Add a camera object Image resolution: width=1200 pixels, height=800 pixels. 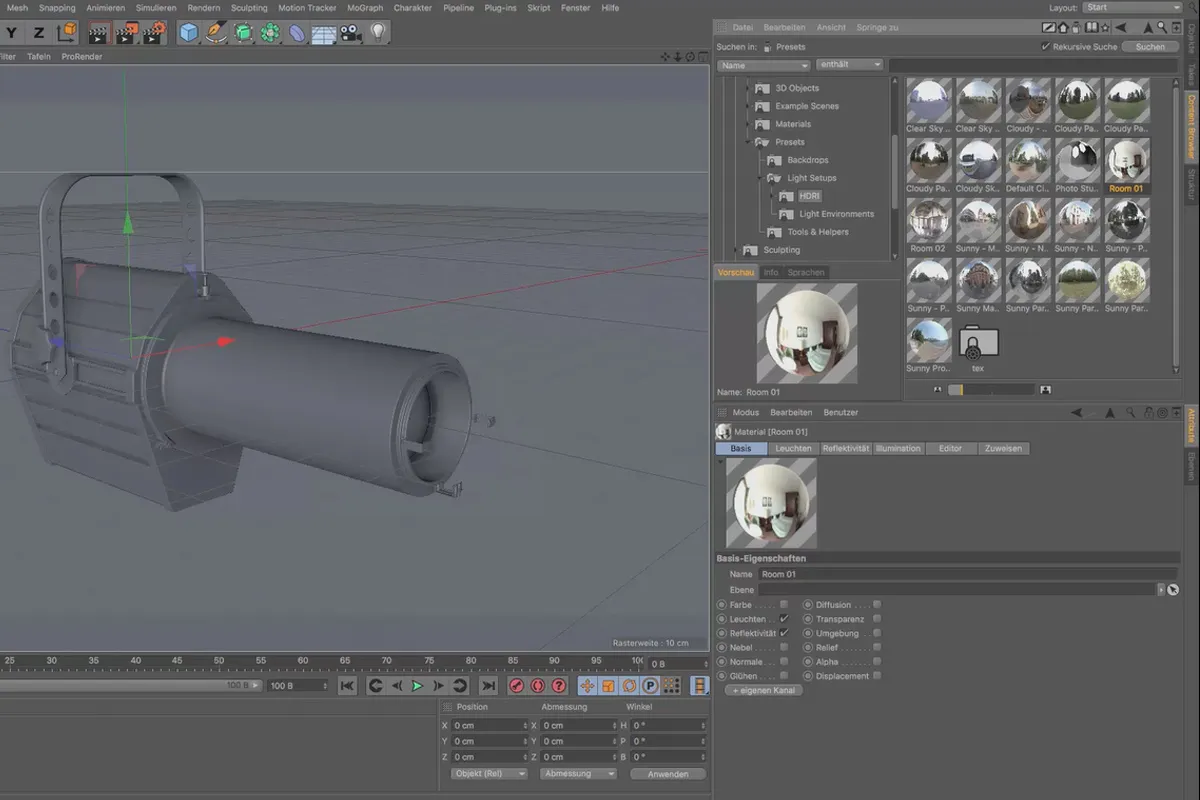click(350, 33)
